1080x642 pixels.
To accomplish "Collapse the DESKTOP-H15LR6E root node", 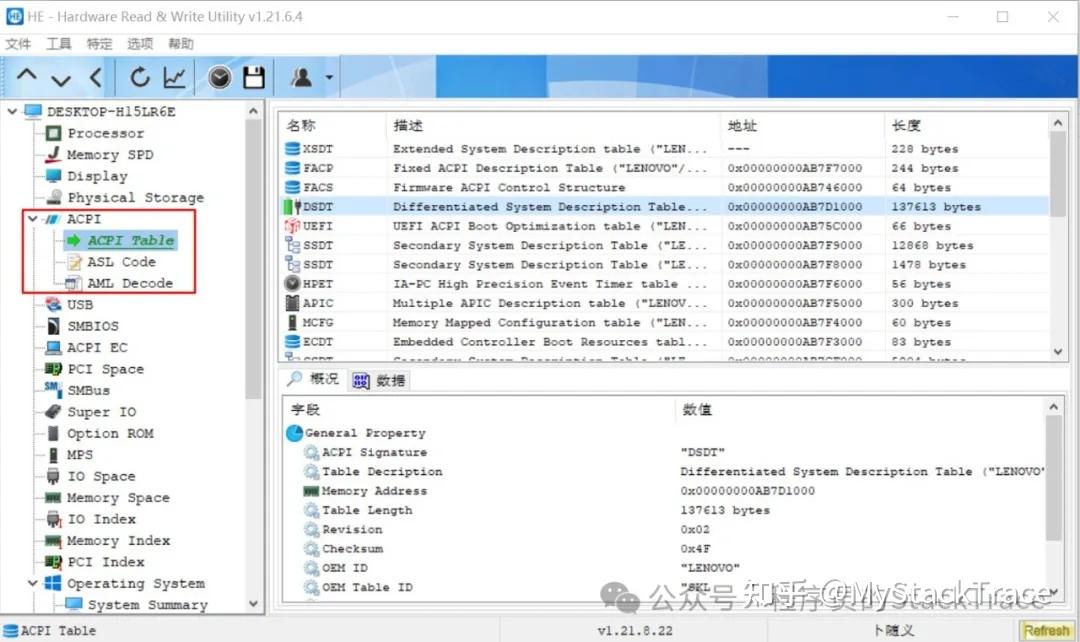I will (x=12, y=111).
